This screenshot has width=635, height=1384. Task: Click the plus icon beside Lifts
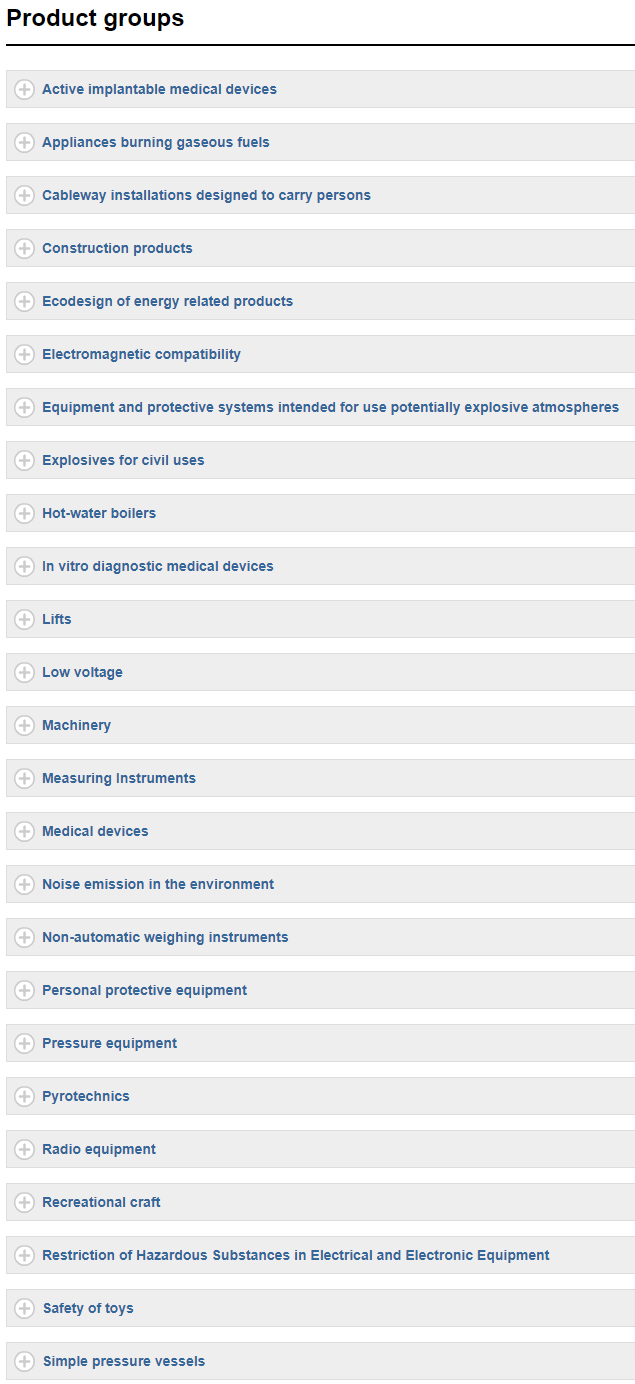point(24,619)
